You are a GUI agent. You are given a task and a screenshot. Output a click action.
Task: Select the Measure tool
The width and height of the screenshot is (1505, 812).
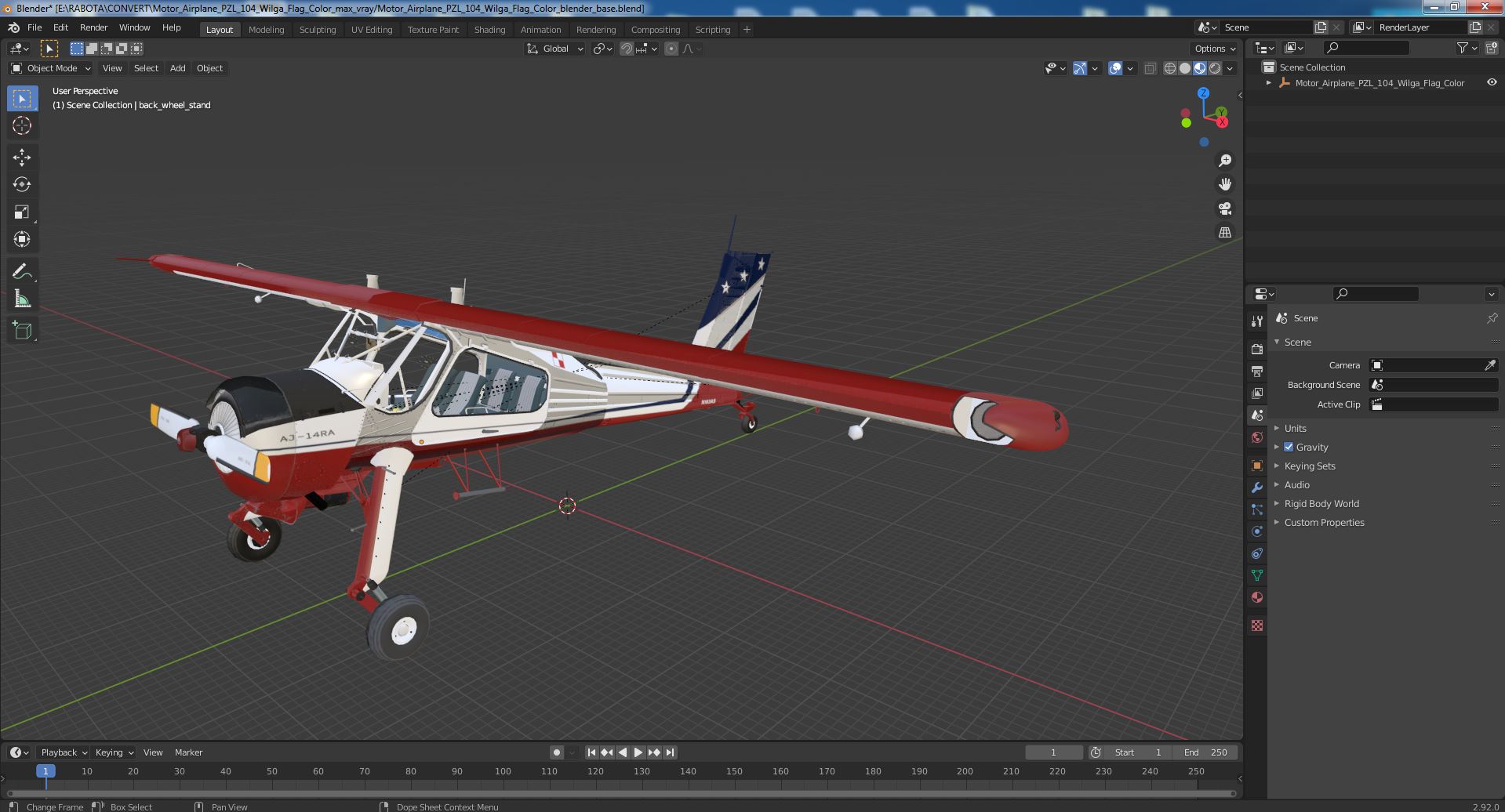coord(22,299)
